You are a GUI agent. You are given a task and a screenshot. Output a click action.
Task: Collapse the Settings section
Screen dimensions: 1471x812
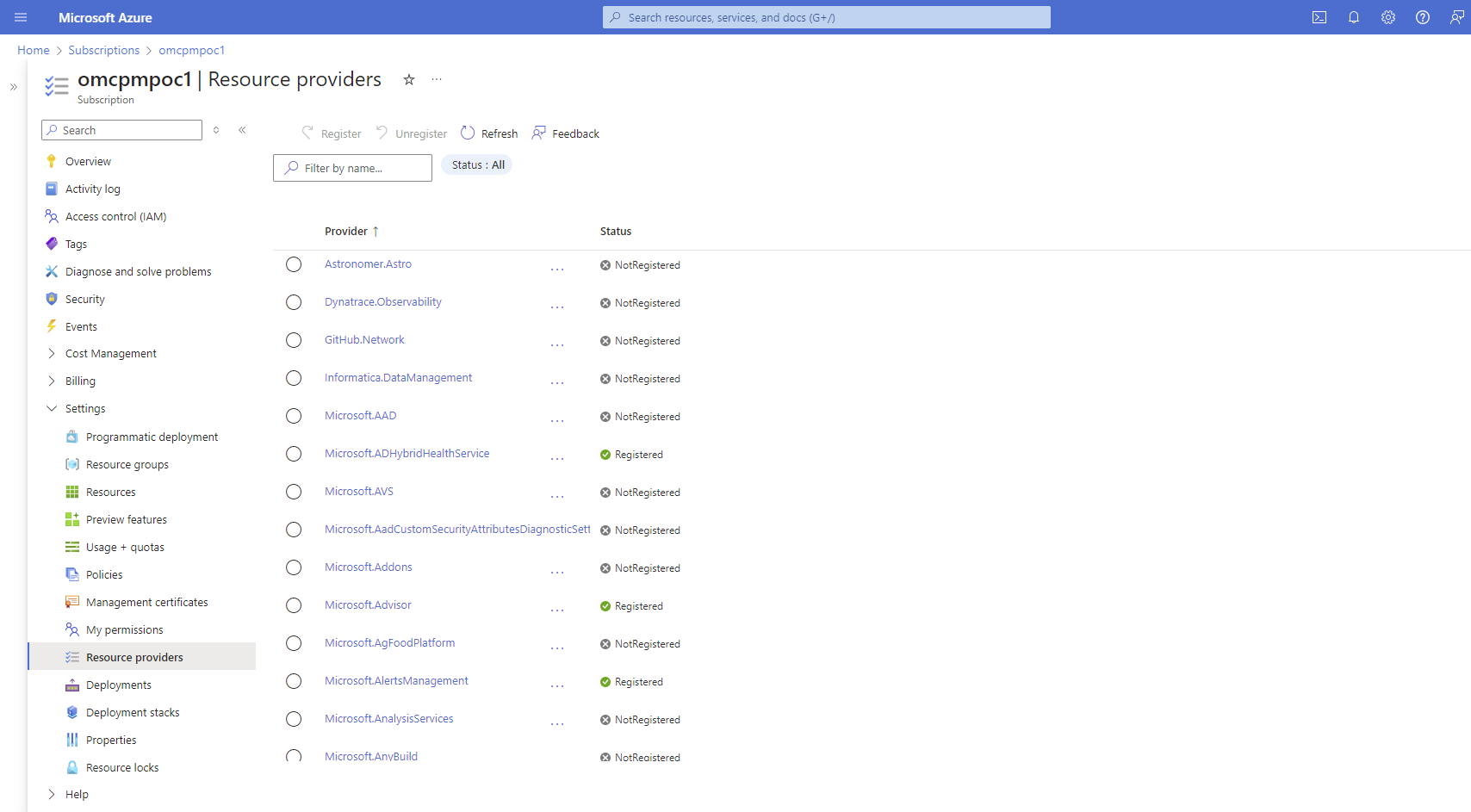(52, 409)
